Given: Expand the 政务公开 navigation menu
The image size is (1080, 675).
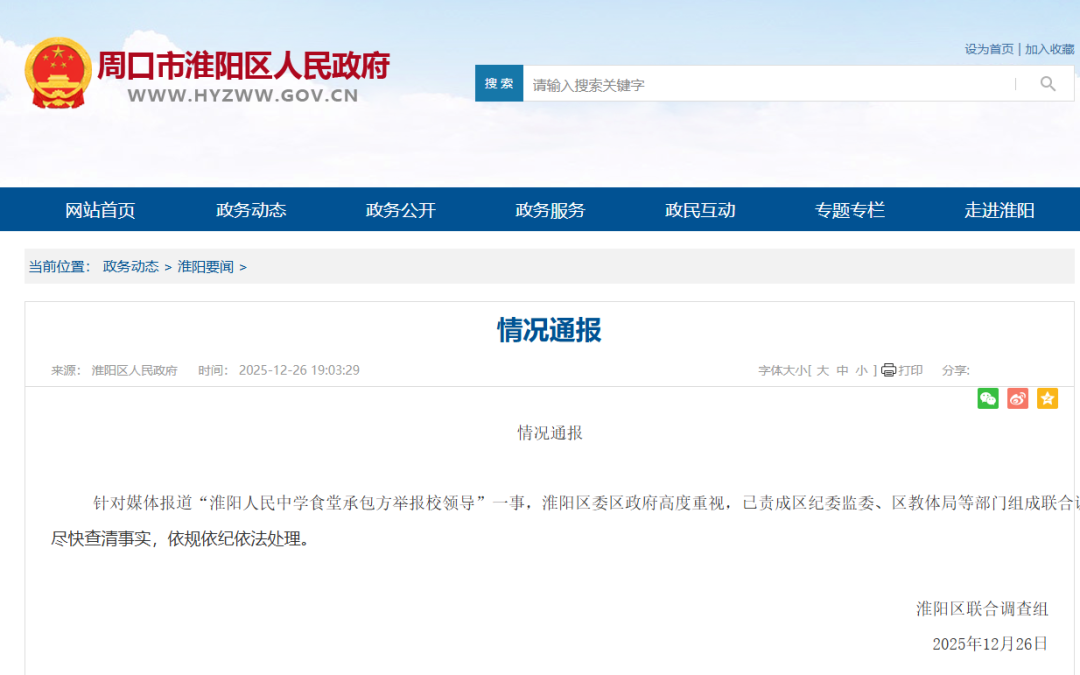Looking at the screenshot, I should [398, 210].
